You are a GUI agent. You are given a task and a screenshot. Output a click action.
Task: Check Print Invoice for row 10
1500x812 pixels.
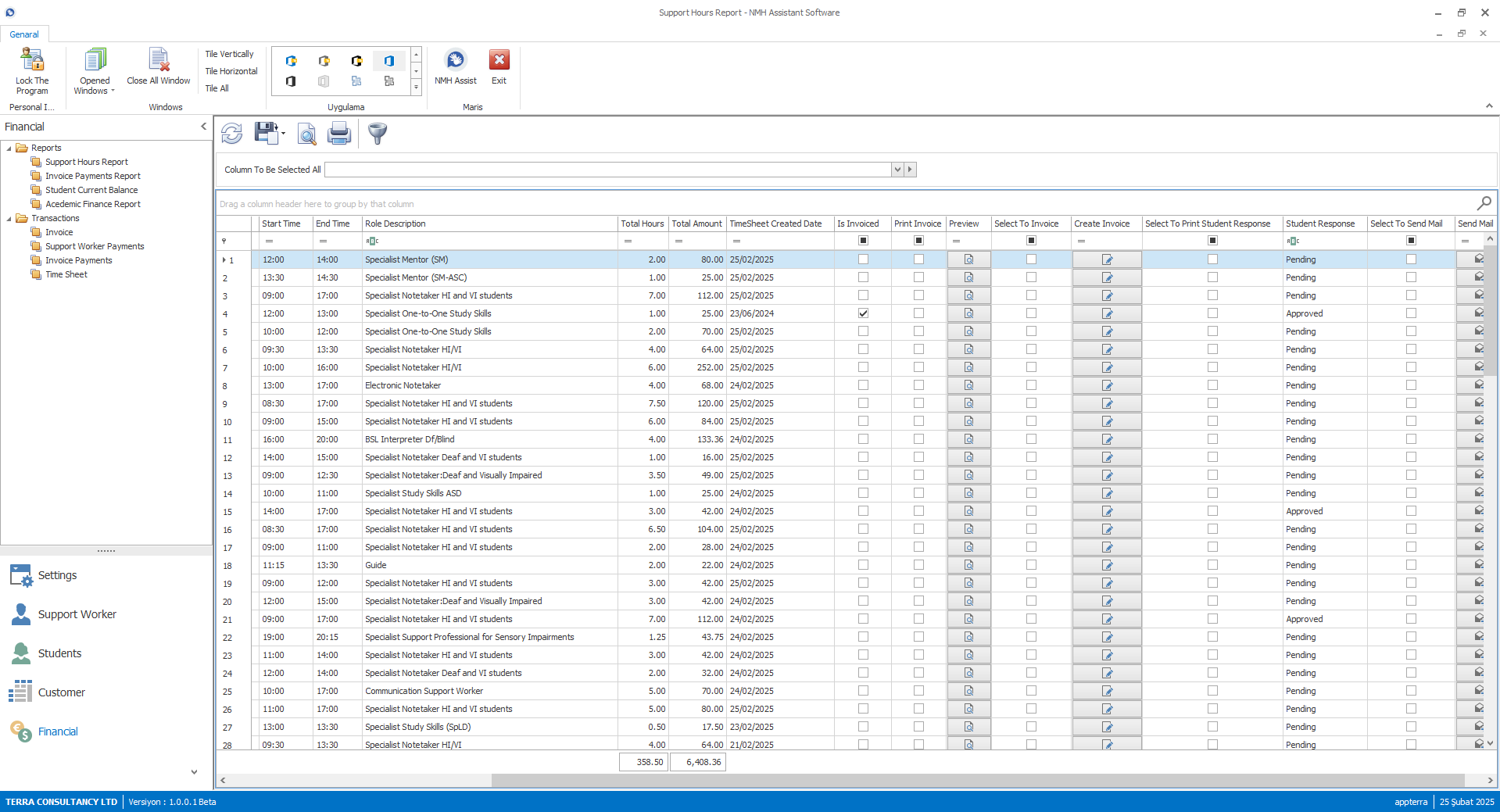click(x=918, y=421)
